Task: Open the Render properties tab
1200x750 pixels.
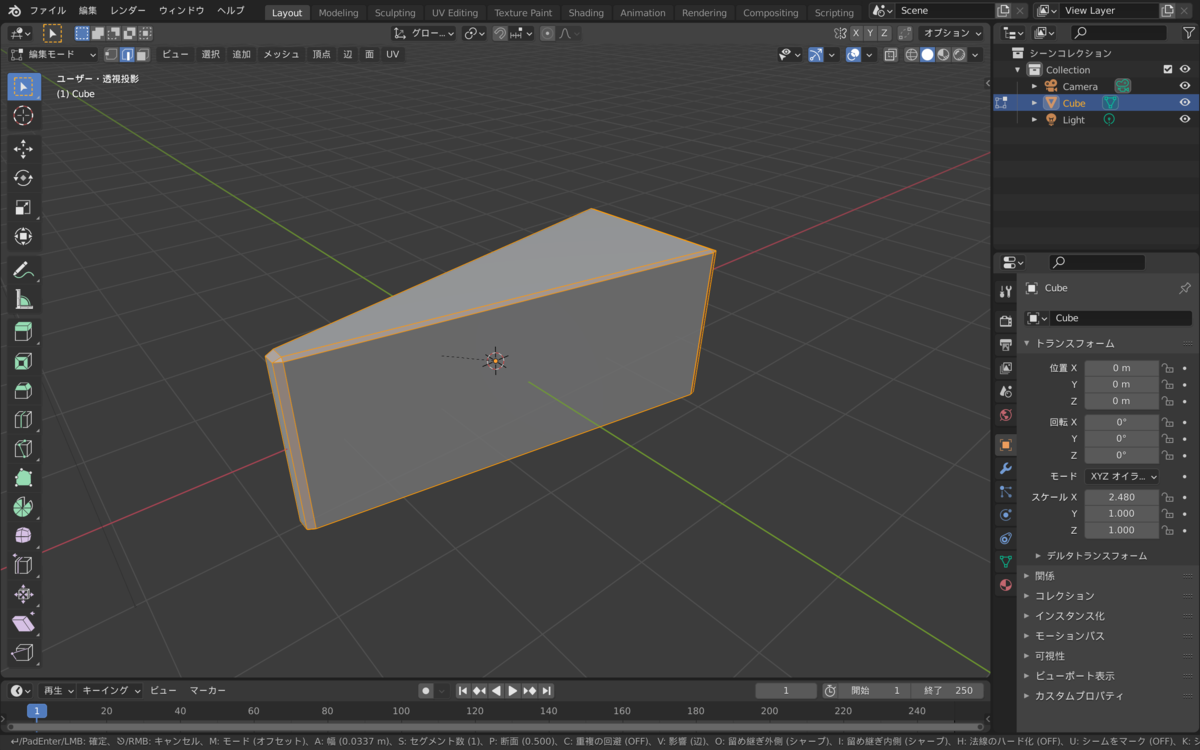Action: click(x=1006, y=320)
